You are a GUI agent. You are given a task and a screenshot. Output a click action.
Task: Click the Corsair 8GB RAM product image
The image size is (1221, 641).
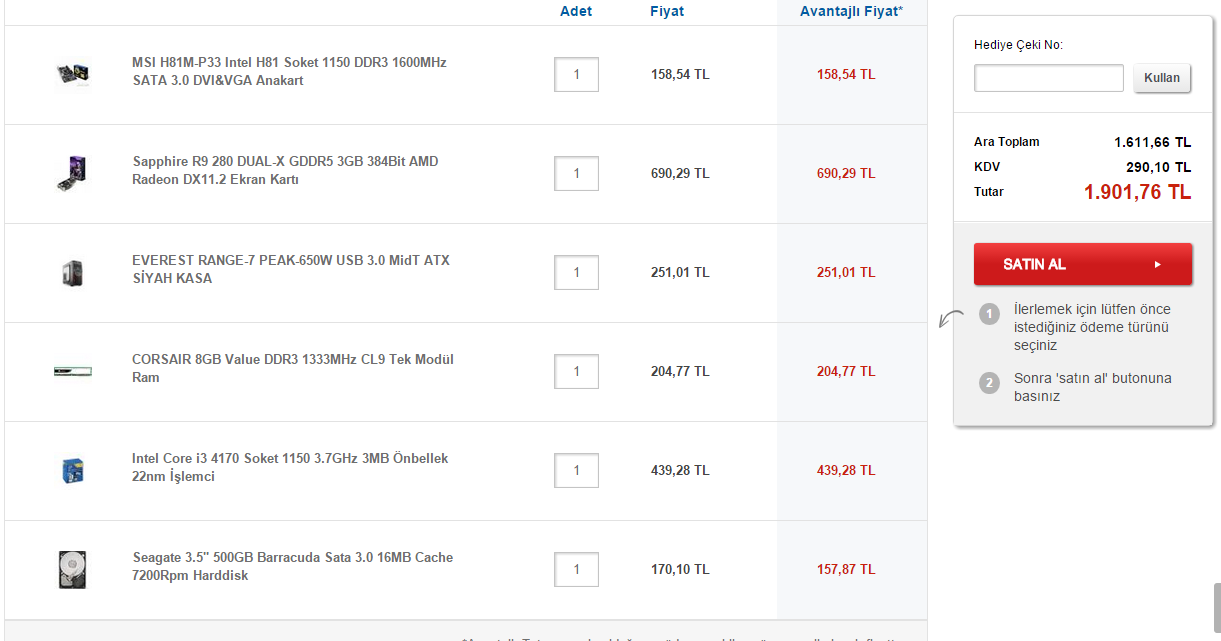[73, 371]
